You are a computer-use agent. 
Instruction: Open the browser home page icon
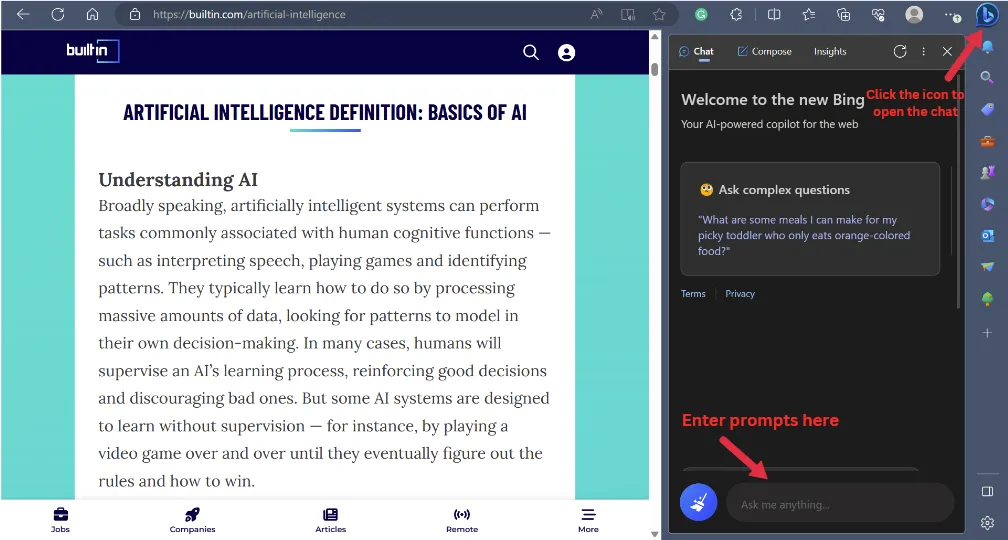point(93,14)
